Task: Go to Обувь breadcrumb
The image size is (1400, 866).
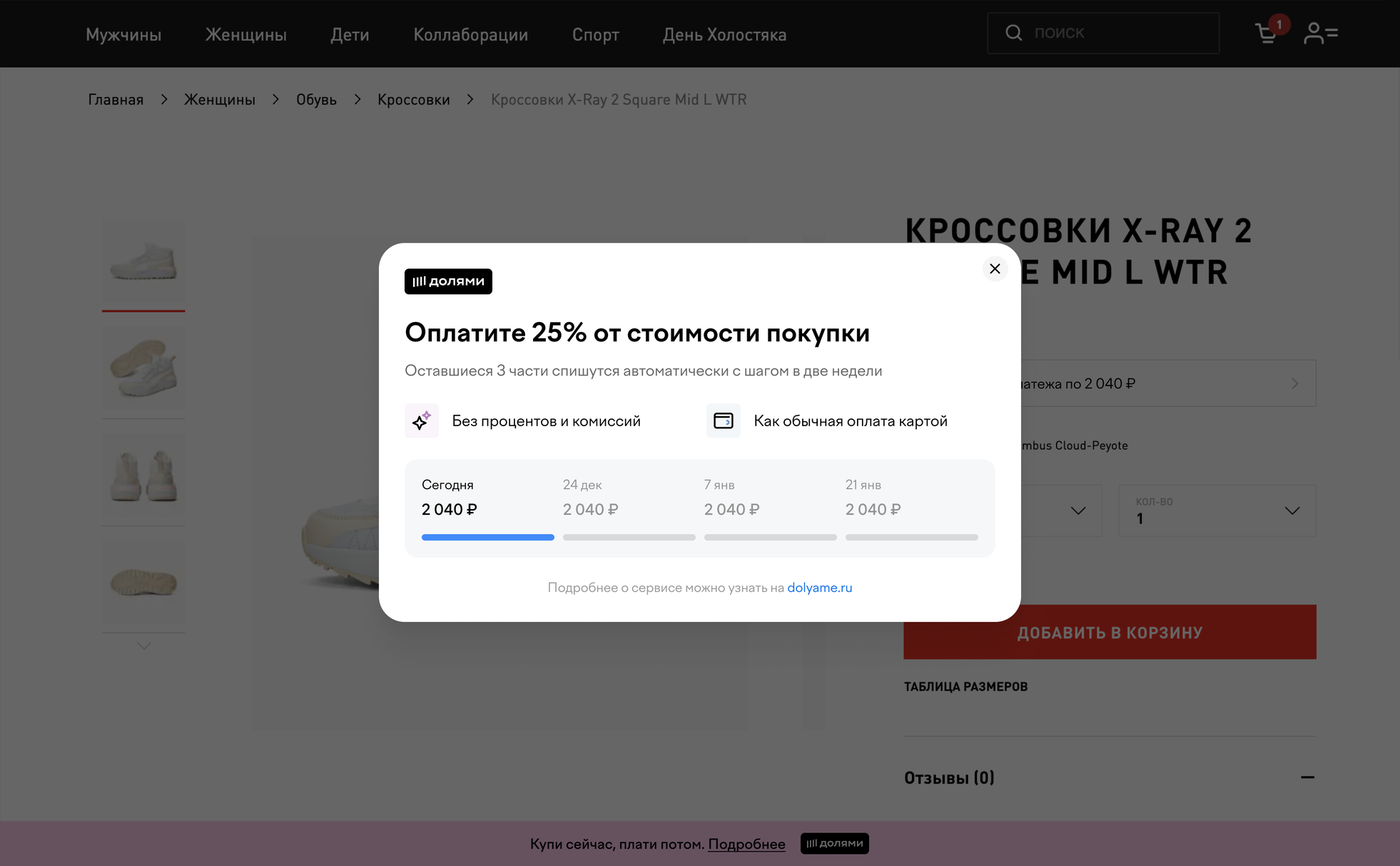Action: tap(316, 99)
